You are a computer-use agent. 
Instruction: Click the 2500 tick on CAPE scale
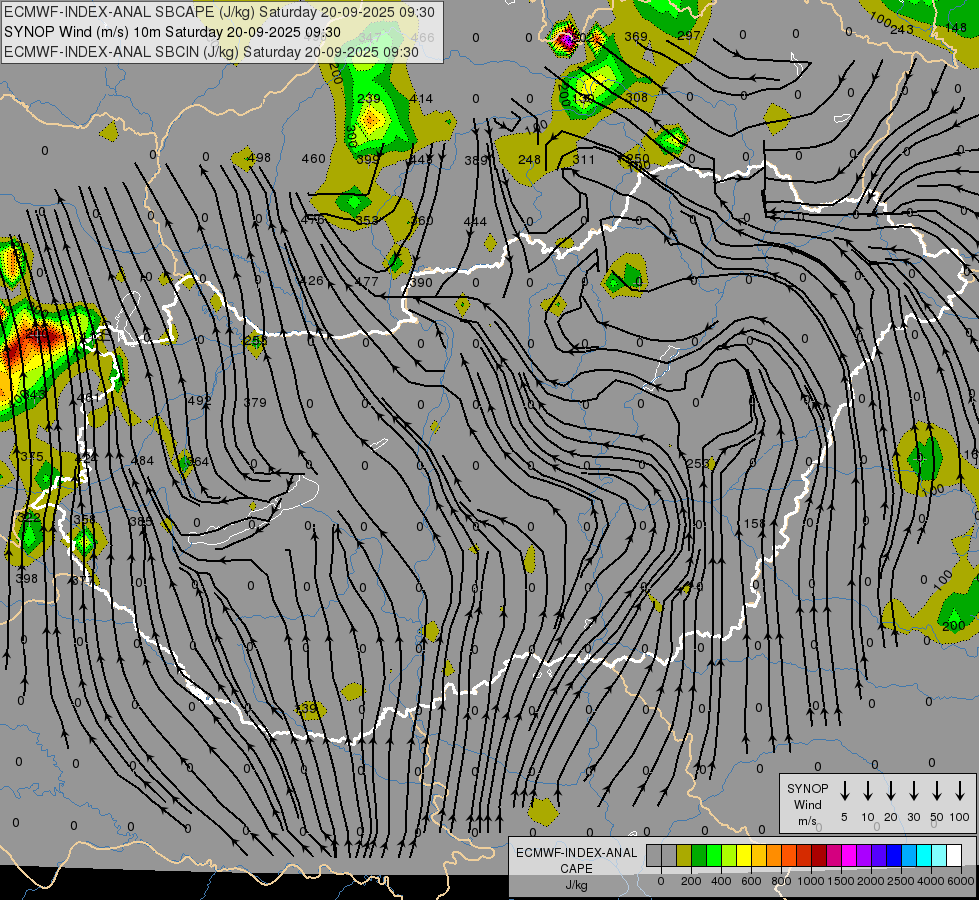901,881
